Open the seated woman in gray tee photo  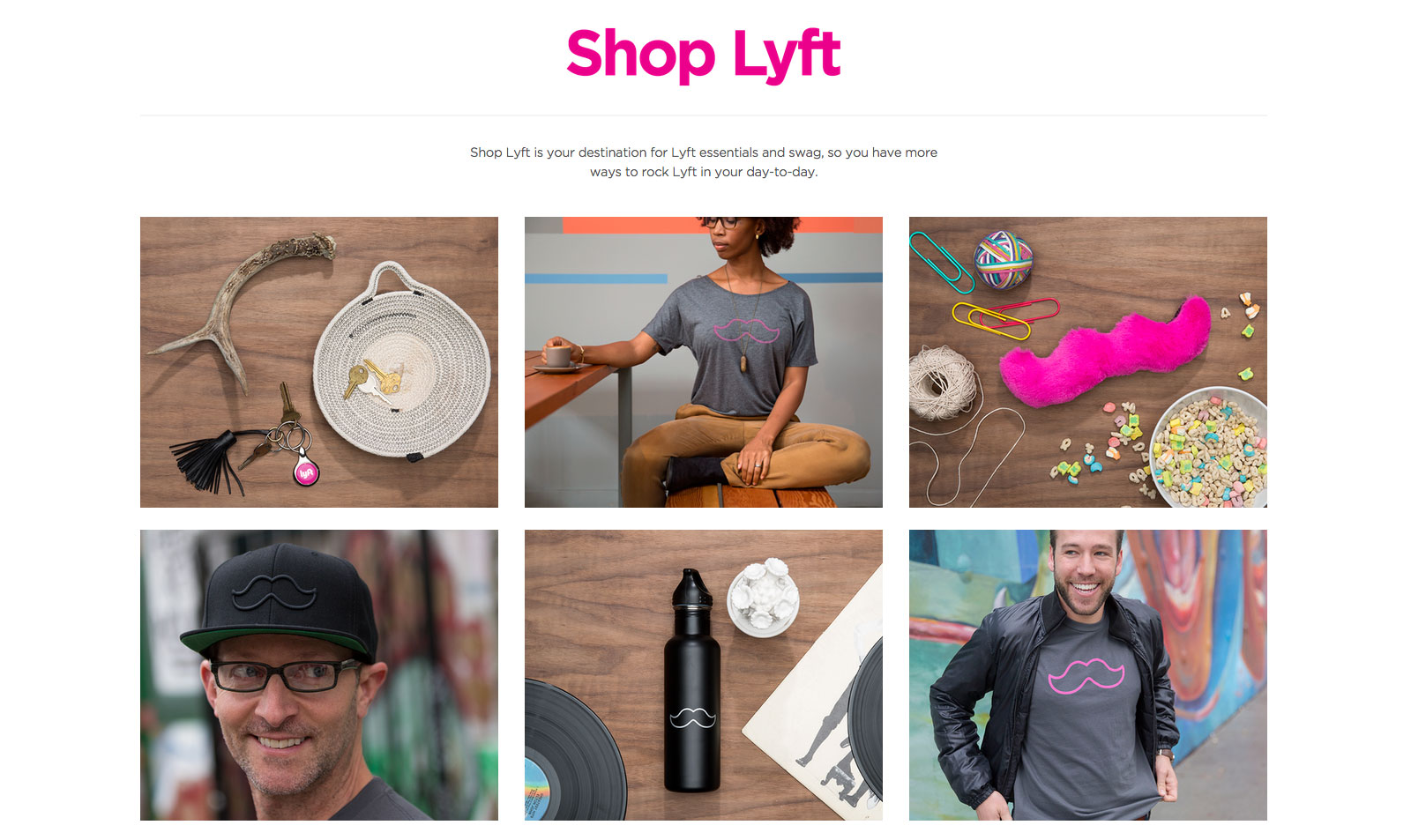click(704, 362)
